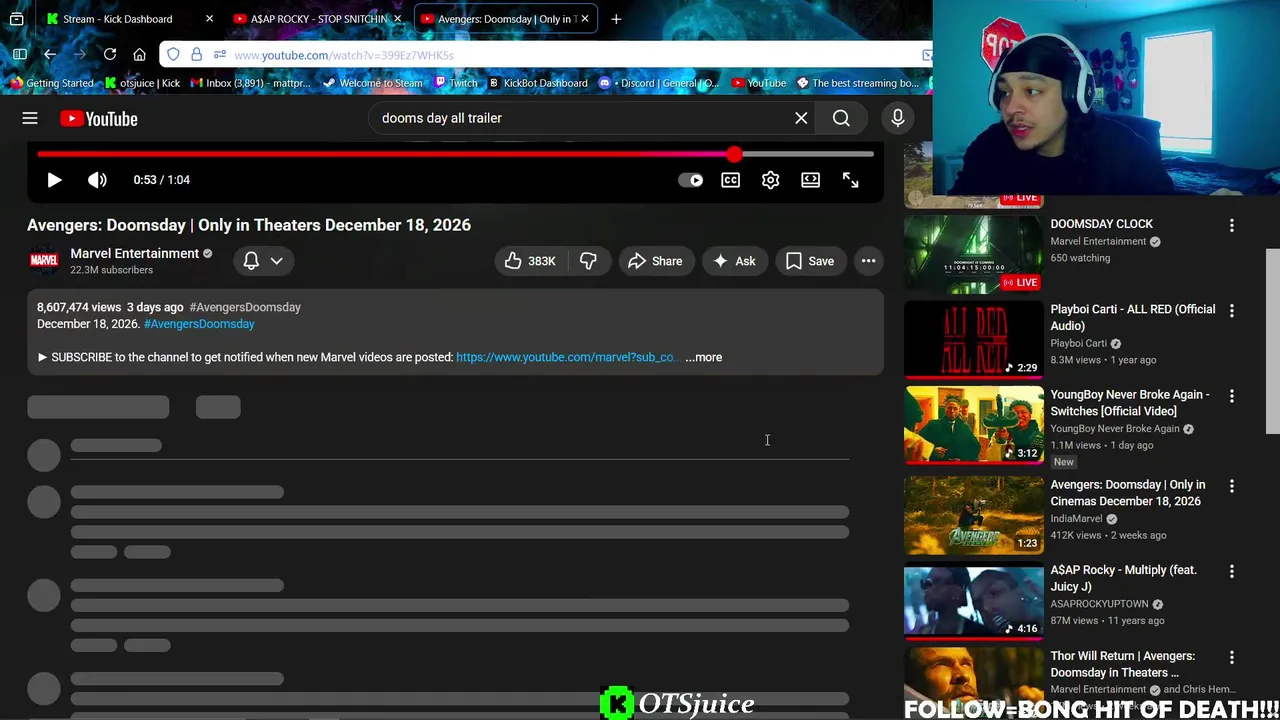This screenshot has height=720, width=1280.
Task: Dislike the Avengers Doomsday video
Action: (x=588, y=261)
